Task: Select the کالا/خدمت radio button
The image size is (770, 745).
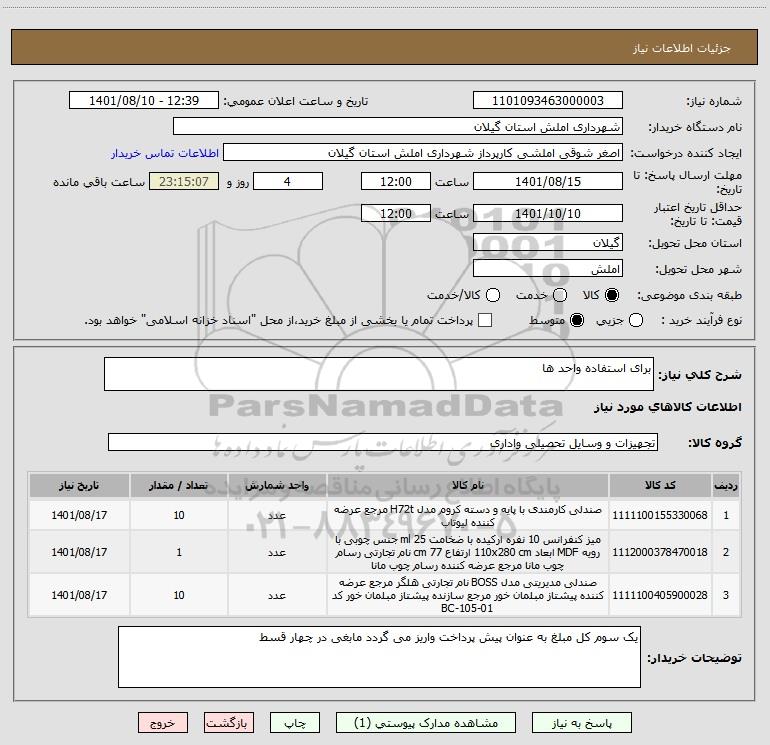Action: point(493,295)
